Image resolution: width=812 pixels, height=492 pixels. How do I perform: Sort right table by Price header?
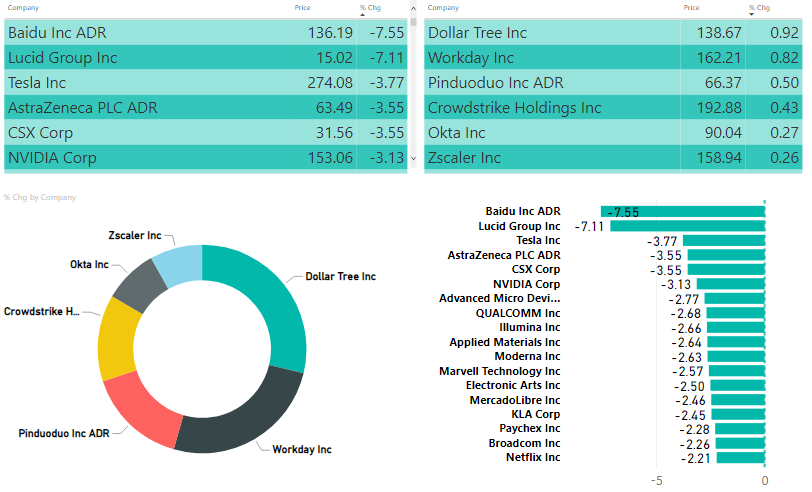coord(691,8)
